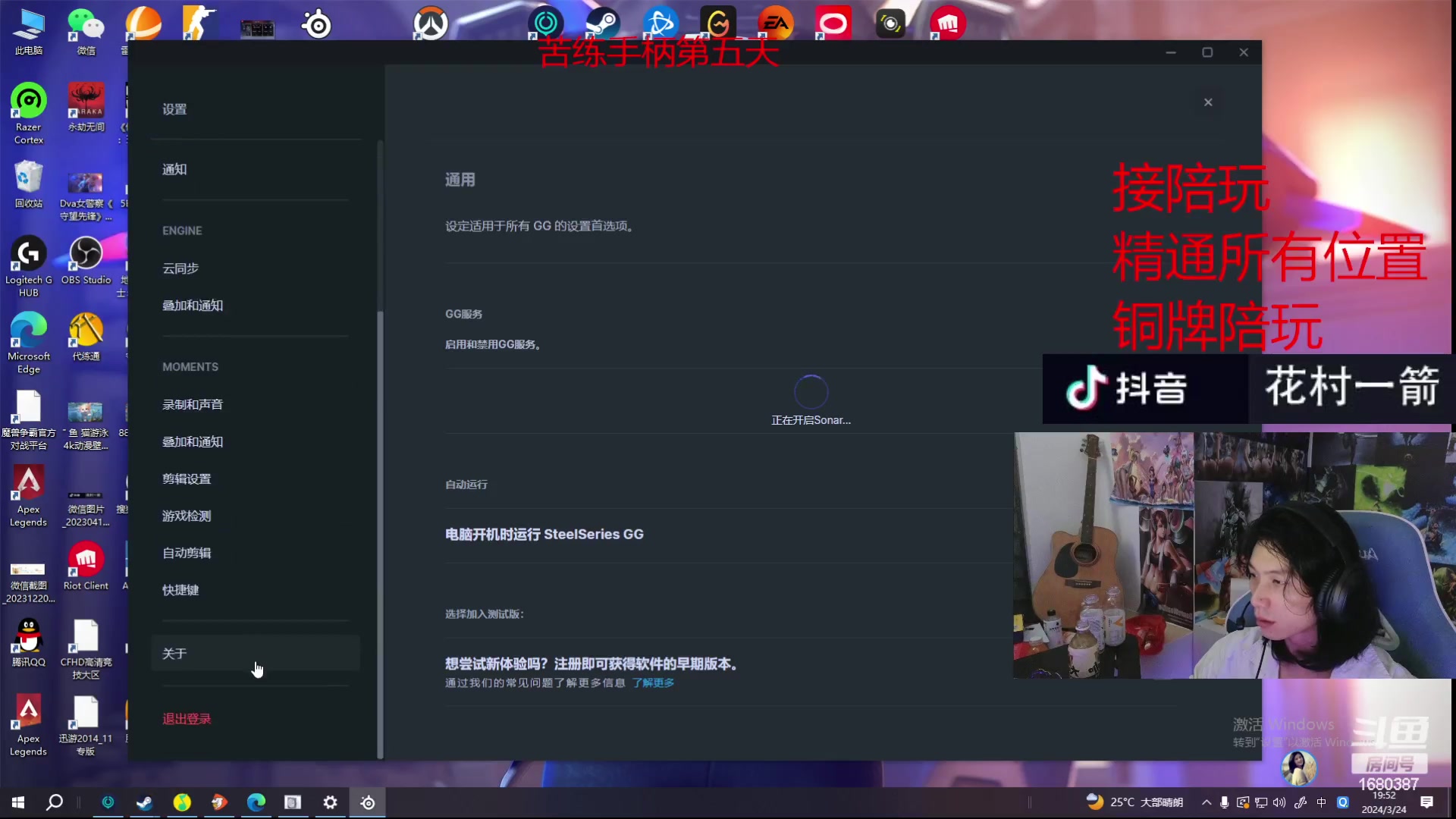Open the Dva女警察 desktop file
The width and height of the screenshot is (1456, 819).
pos(86,196)
